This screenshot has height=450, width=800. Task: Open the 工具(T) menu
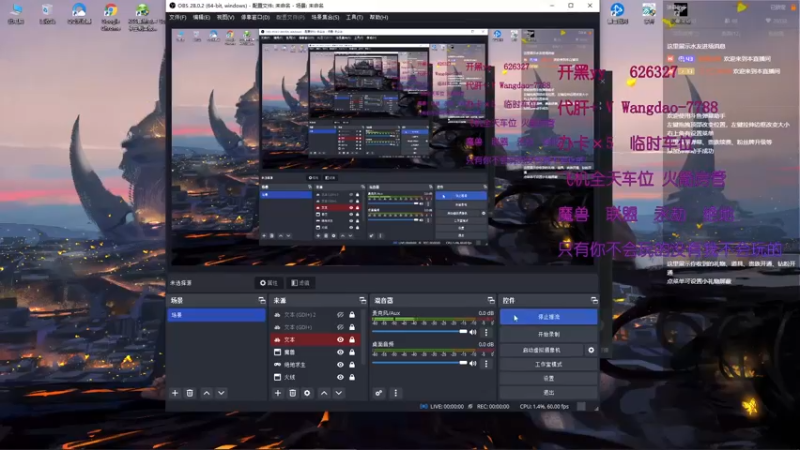pos(354,17)
